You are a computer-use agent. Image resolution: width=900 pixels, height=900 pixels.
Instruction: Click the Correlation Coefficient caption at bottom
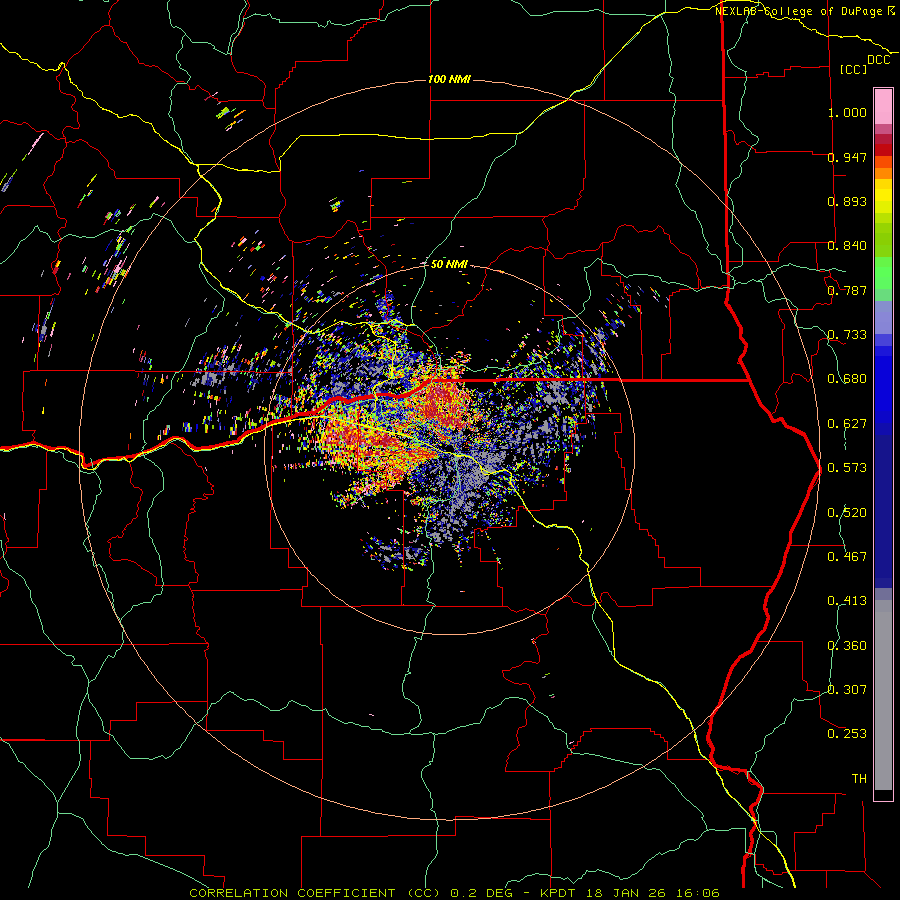[x=454, y=893]
